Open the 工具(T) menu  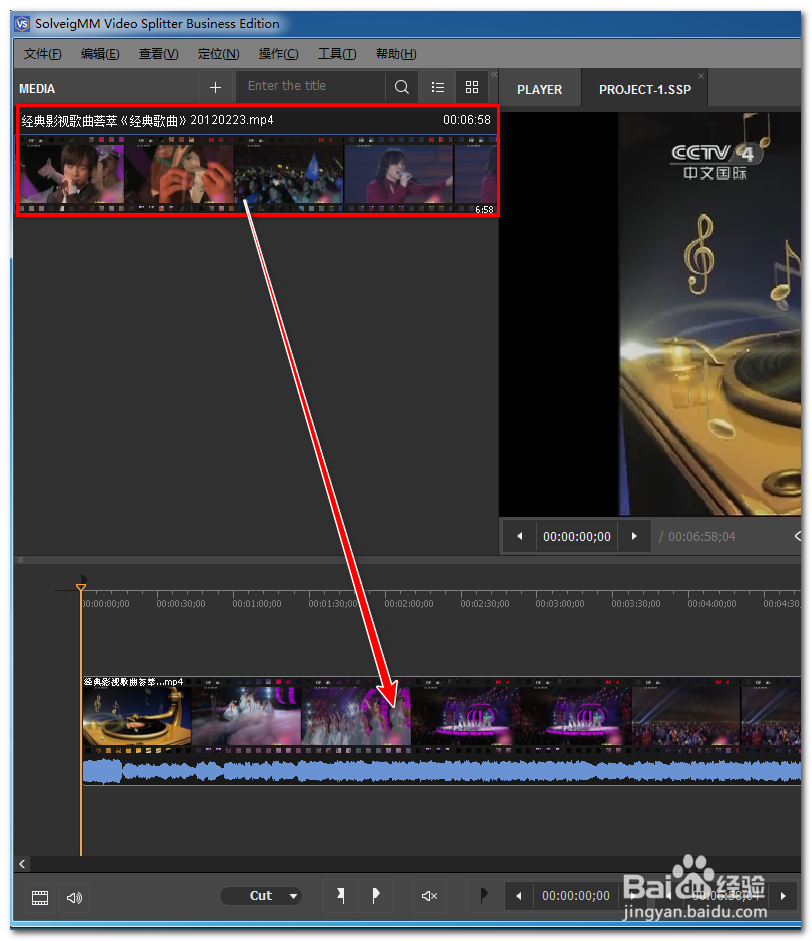pos(337,54)
